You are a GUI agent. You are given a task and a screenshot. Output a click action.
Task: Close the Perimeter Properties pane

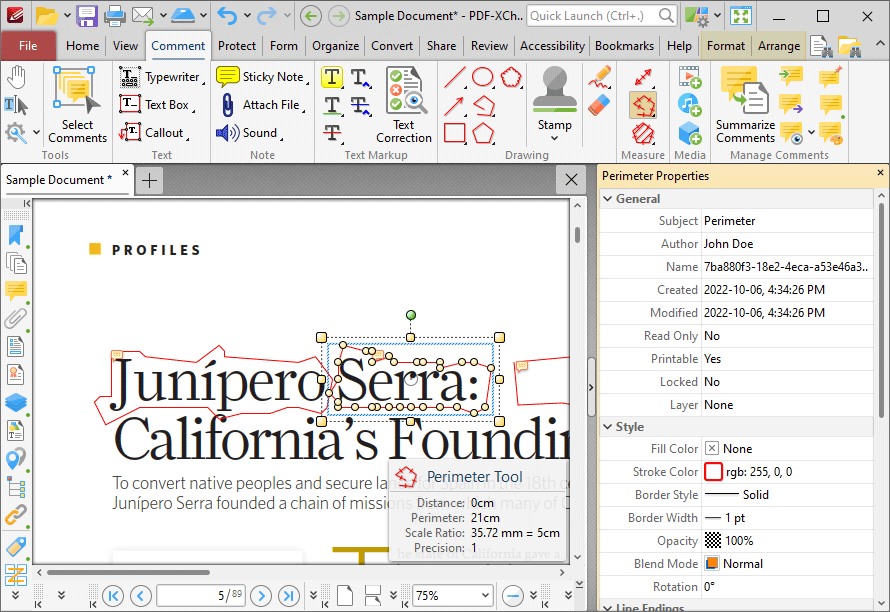pyautogui.click(x=880, y=173)
